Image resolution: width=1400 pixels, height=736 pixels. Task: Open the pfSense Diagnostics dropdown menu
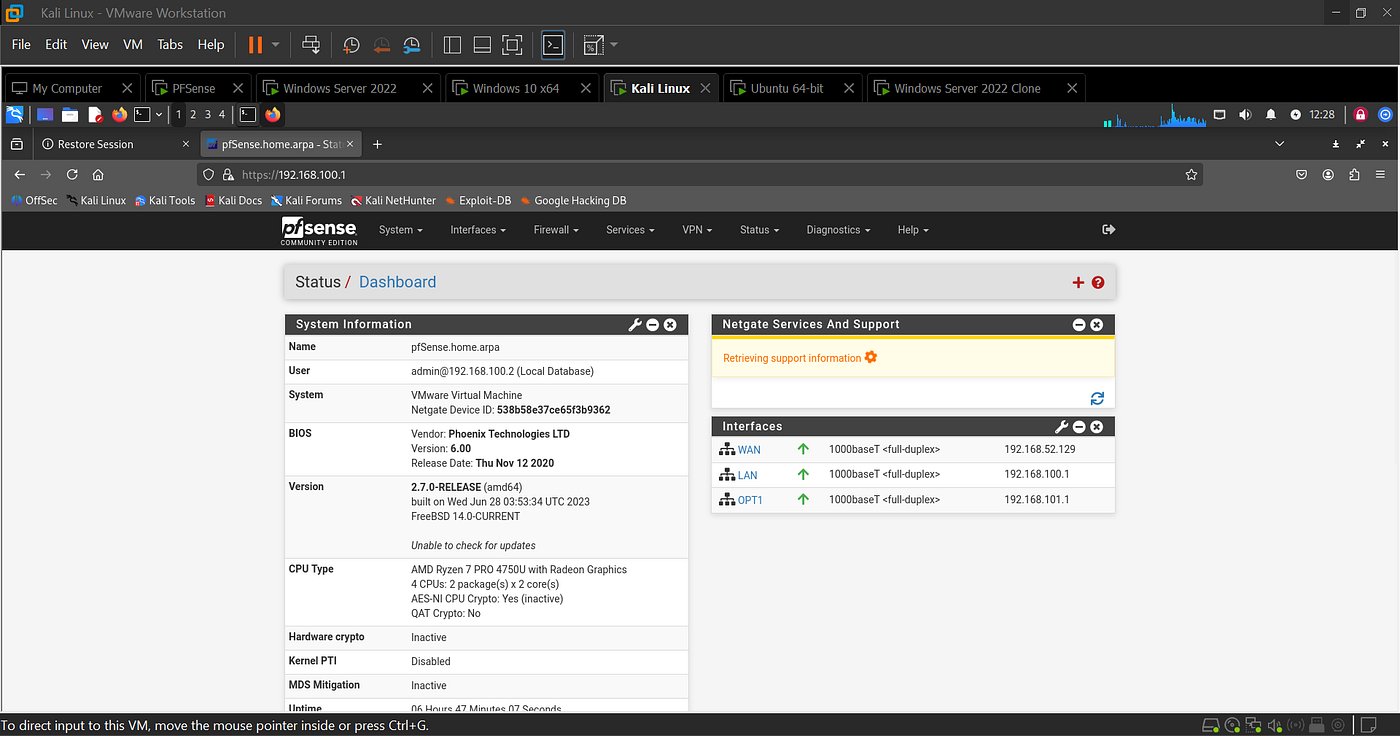[x=838, y=230]
